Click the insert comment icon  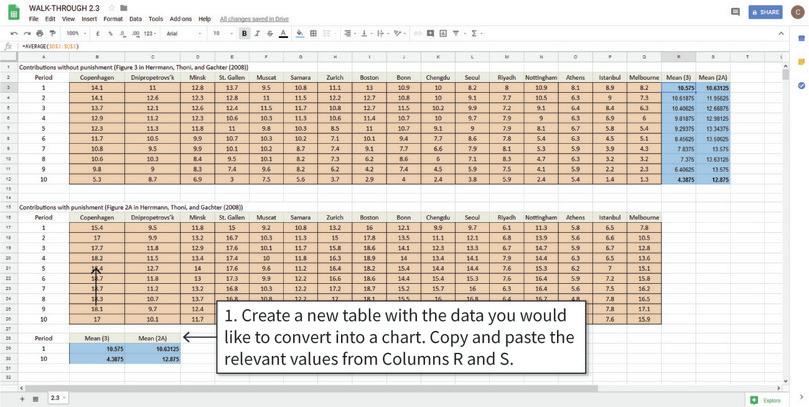(430, 34)
